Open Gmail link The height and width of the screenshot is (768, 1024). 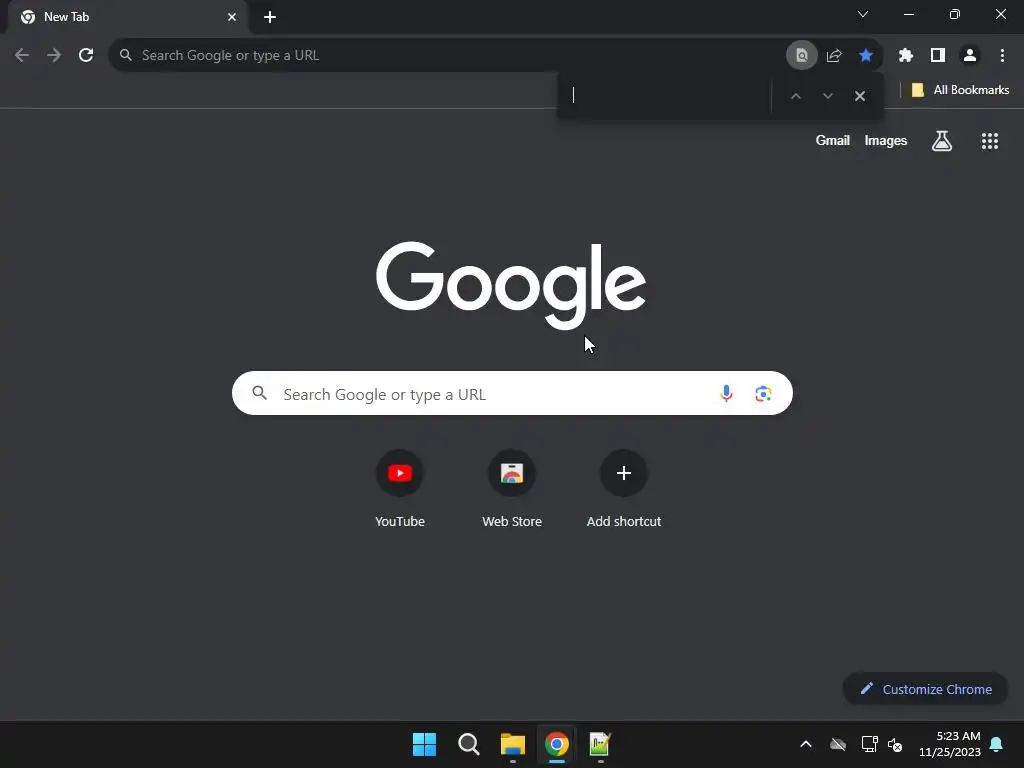coord(833,140)
